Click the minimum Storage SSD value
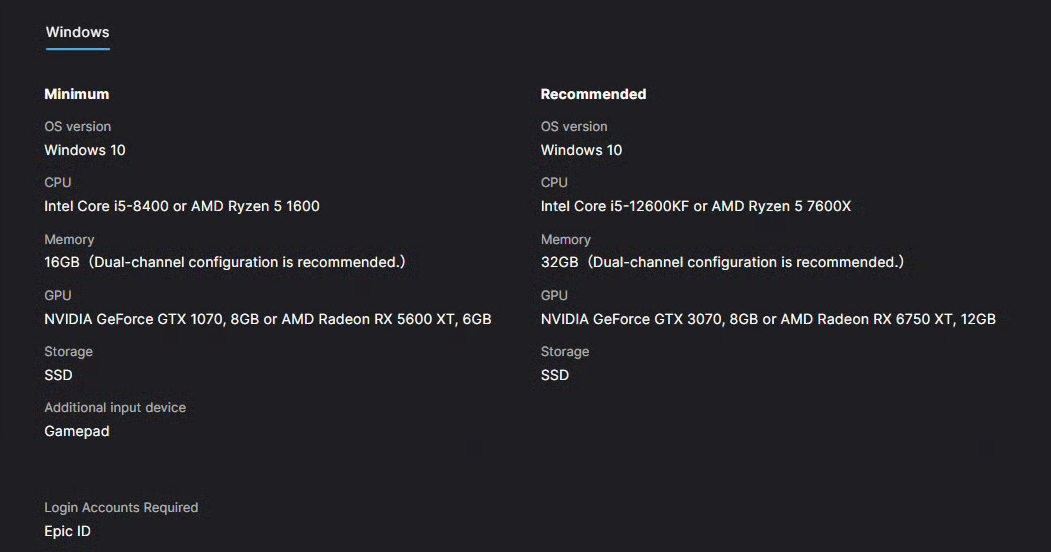Image resolution: width=1051 pixels, height=552 pixels. [x=58, y=375]
